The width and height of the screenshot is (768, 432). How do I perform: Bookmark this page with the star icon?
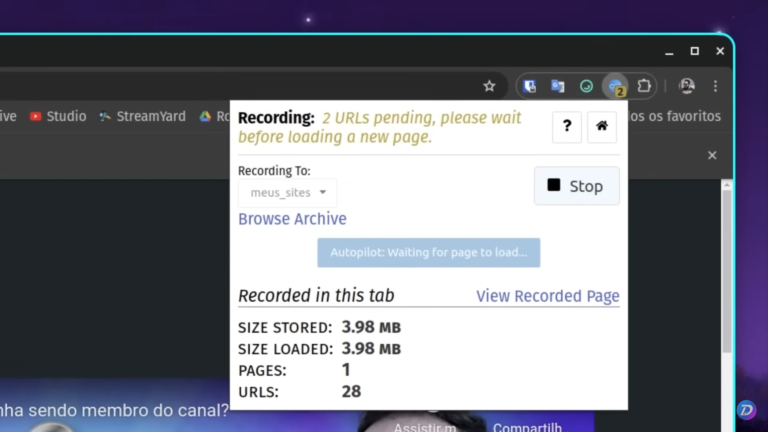click(489, 86)
